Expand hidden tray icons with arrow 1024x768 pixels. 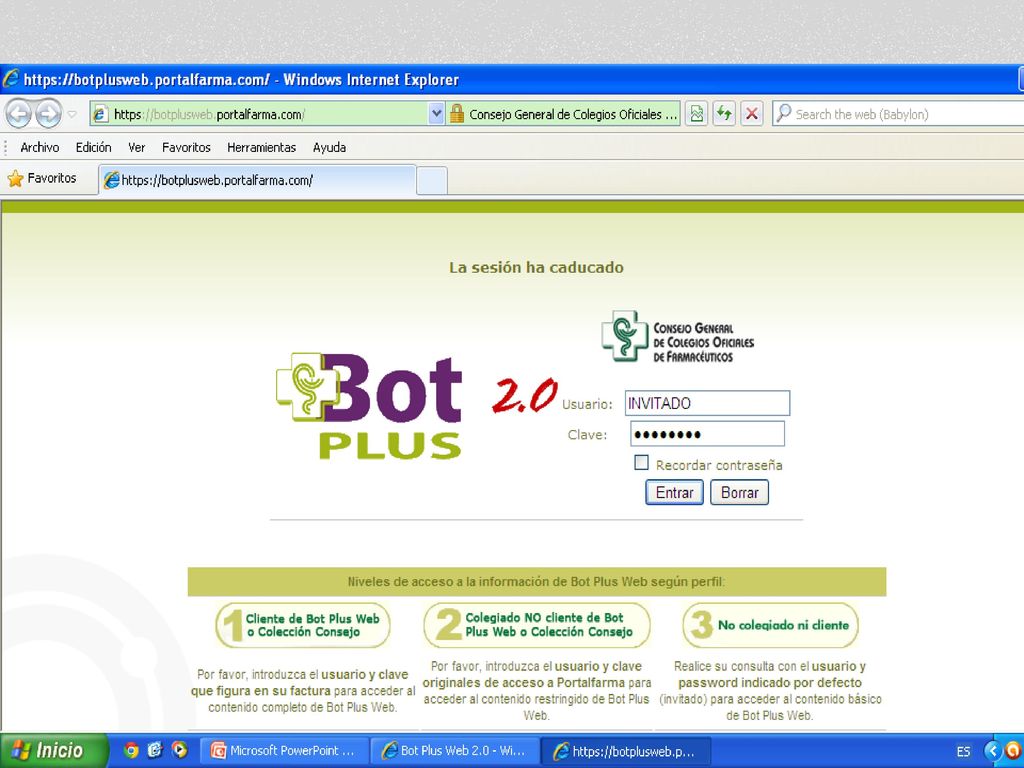coord(993,751)
